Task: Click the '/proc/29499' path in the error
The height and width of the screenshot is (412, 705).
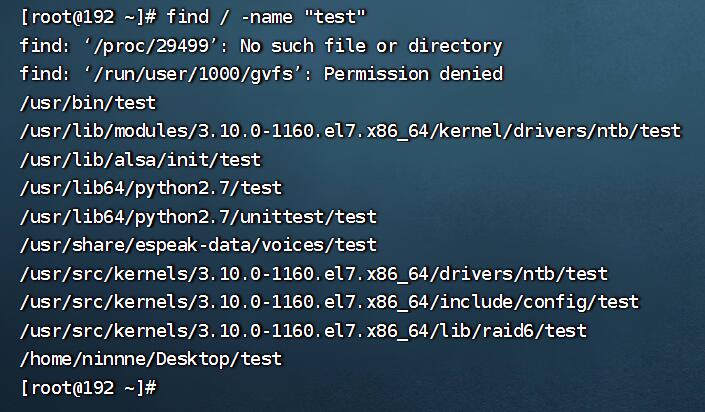Action: point(149,46)
